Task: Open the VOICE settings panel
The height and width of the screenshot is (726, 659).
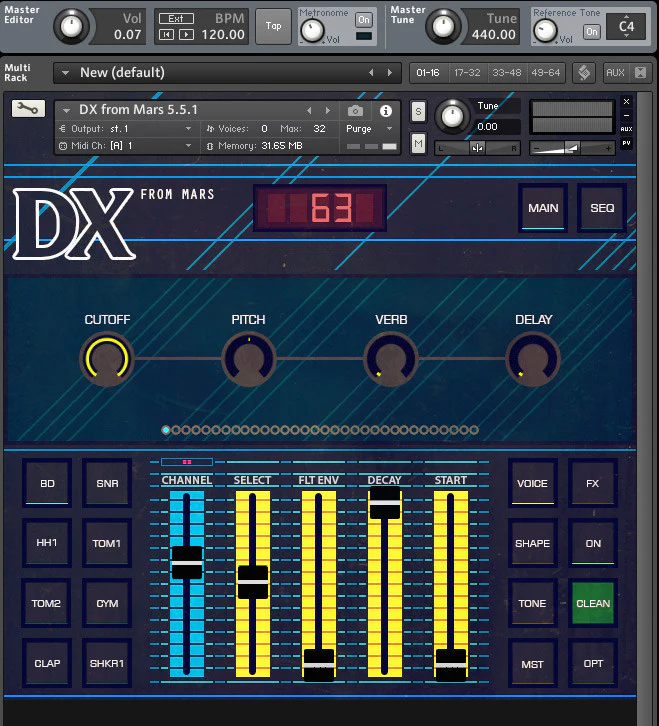Action: [533, 483]
